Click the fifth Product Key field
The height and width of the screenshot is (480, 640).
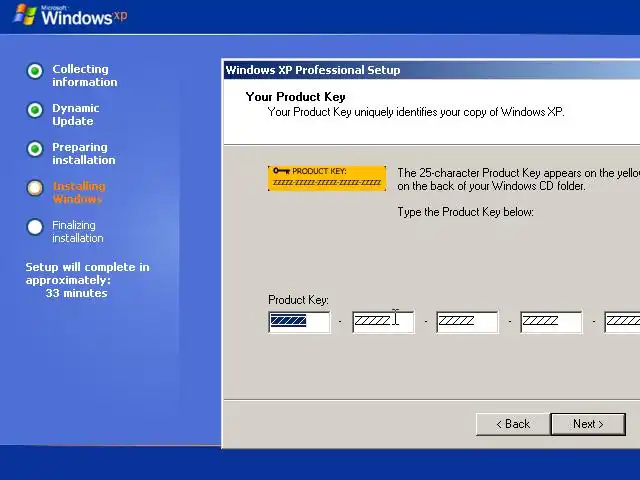[622, 322]
